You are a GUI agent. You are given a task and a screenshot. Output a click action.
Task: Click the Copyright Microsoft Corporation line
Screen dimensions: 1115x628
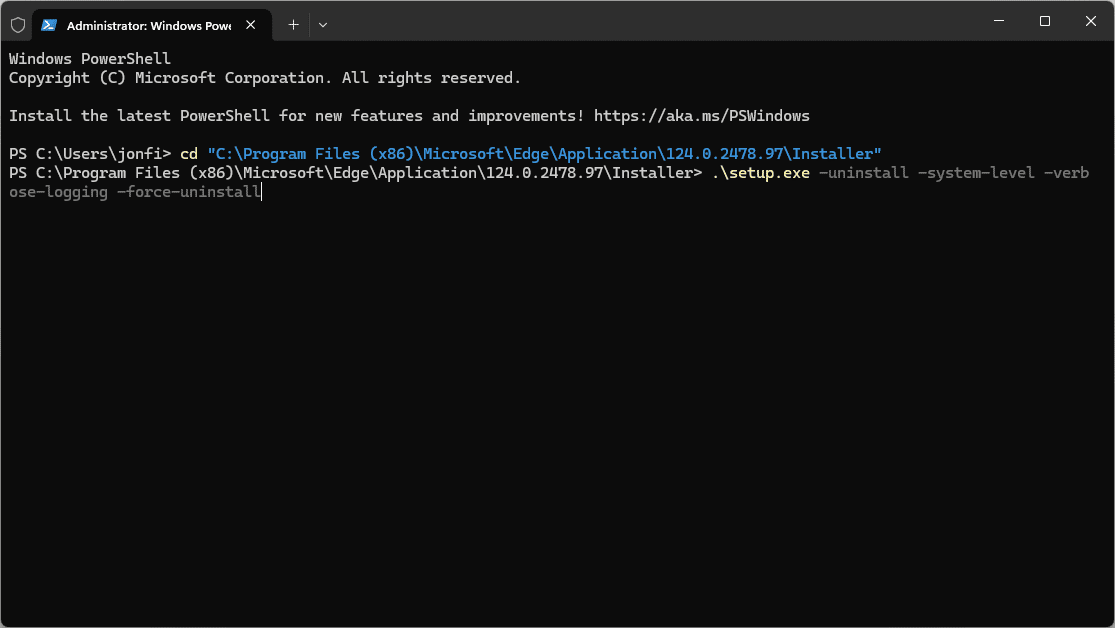[264, 78]
